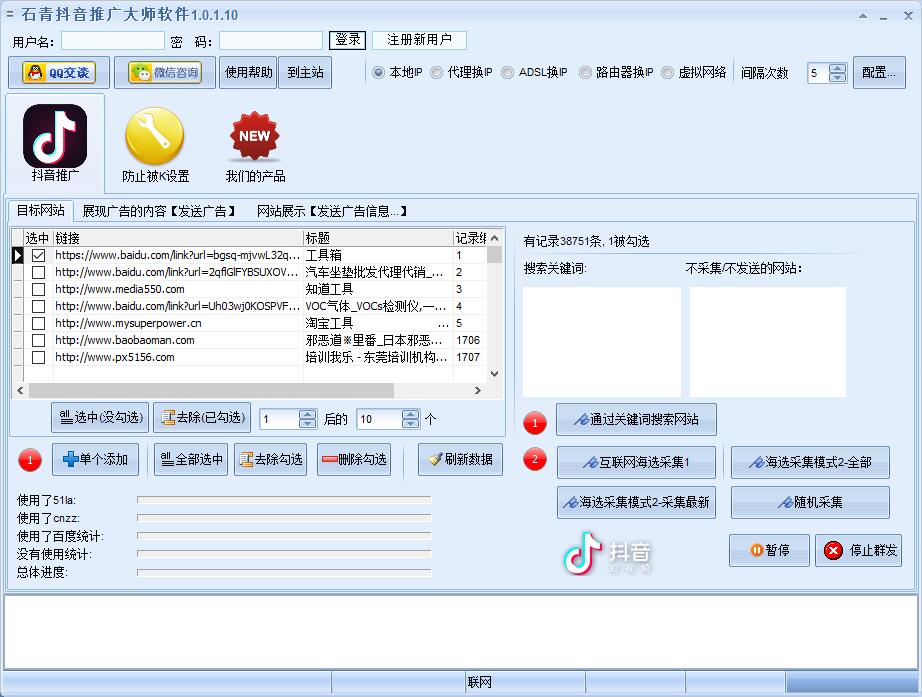Click 单个添加 plus button
Screen dimensions: 922x697
95,459
